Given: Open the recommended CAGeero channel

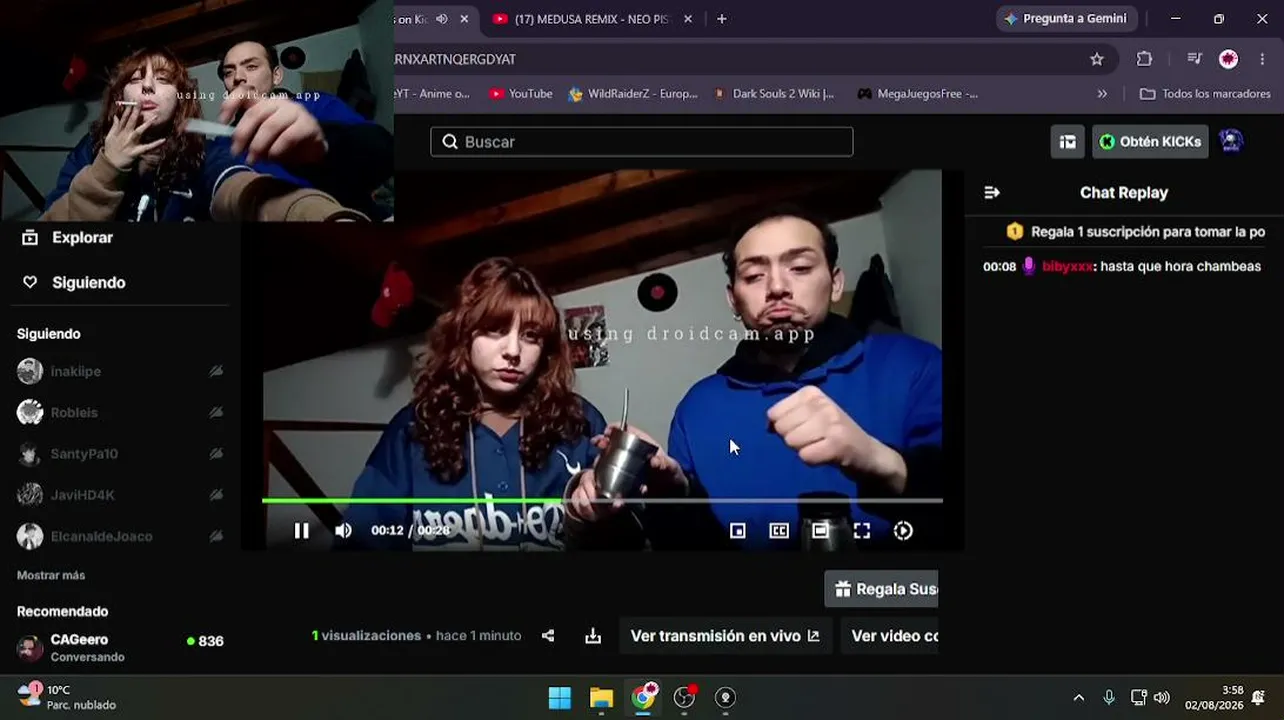Looking at the screenshot, I should (120, 648).
